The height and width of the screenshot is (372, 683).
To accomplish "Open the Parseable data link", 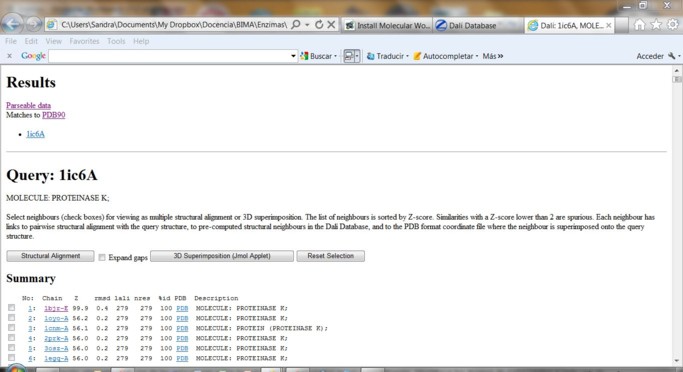I will click(x=28, y=105).
